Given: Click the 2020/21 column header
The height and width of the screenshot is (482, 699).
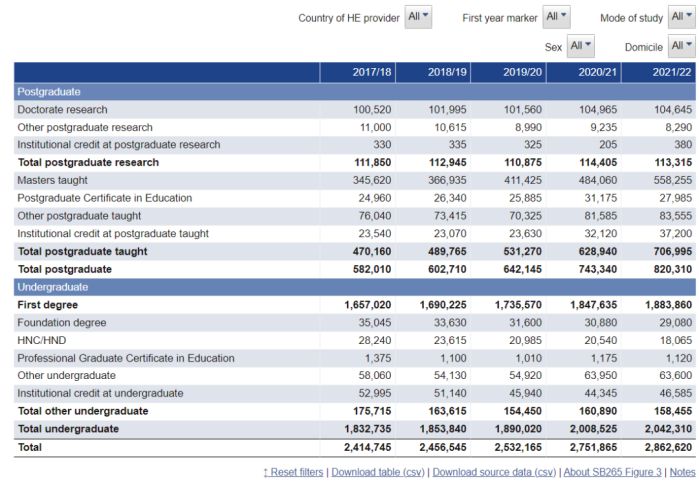Looking at the screenshot, I should click(x=584, y=72).
